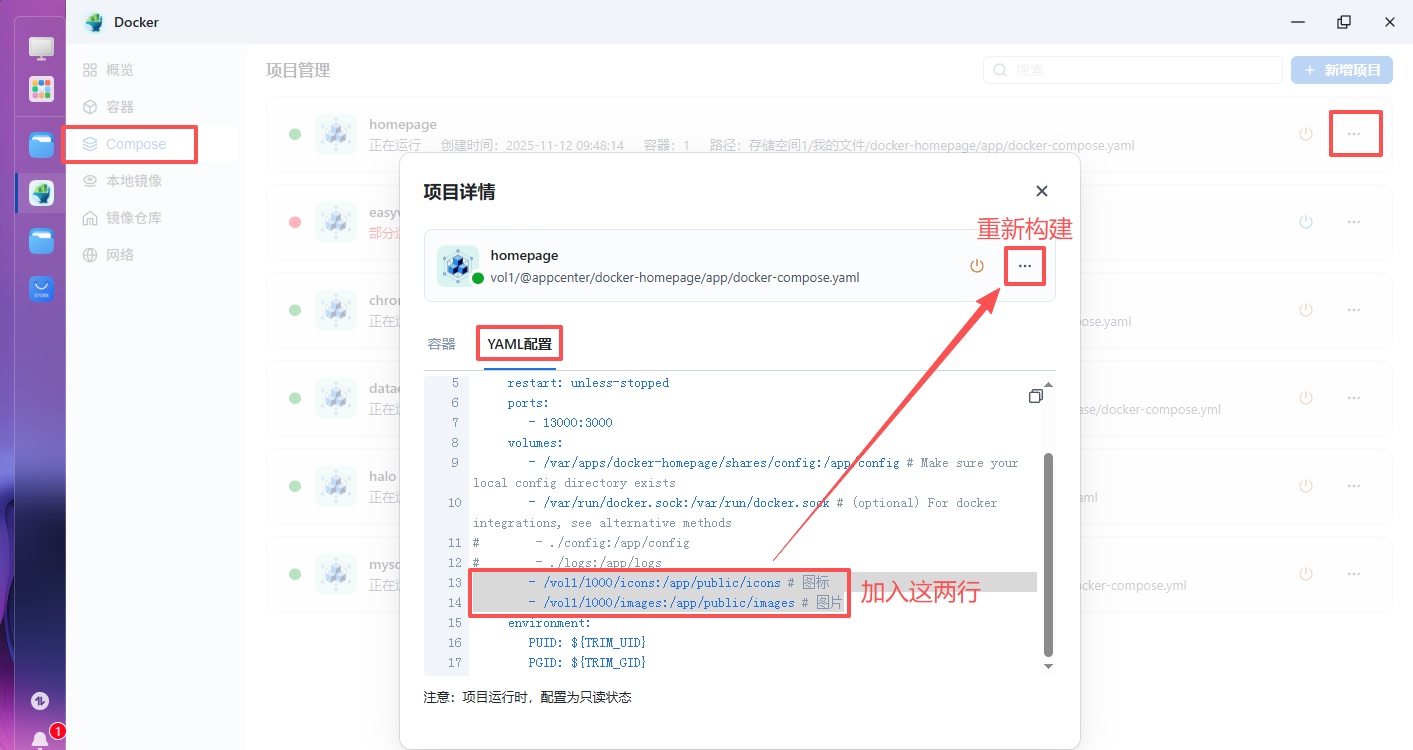The height and width of the screenshot is (750, 1413).
Task: Open the app store icon in dock
Action: (41, 290)
